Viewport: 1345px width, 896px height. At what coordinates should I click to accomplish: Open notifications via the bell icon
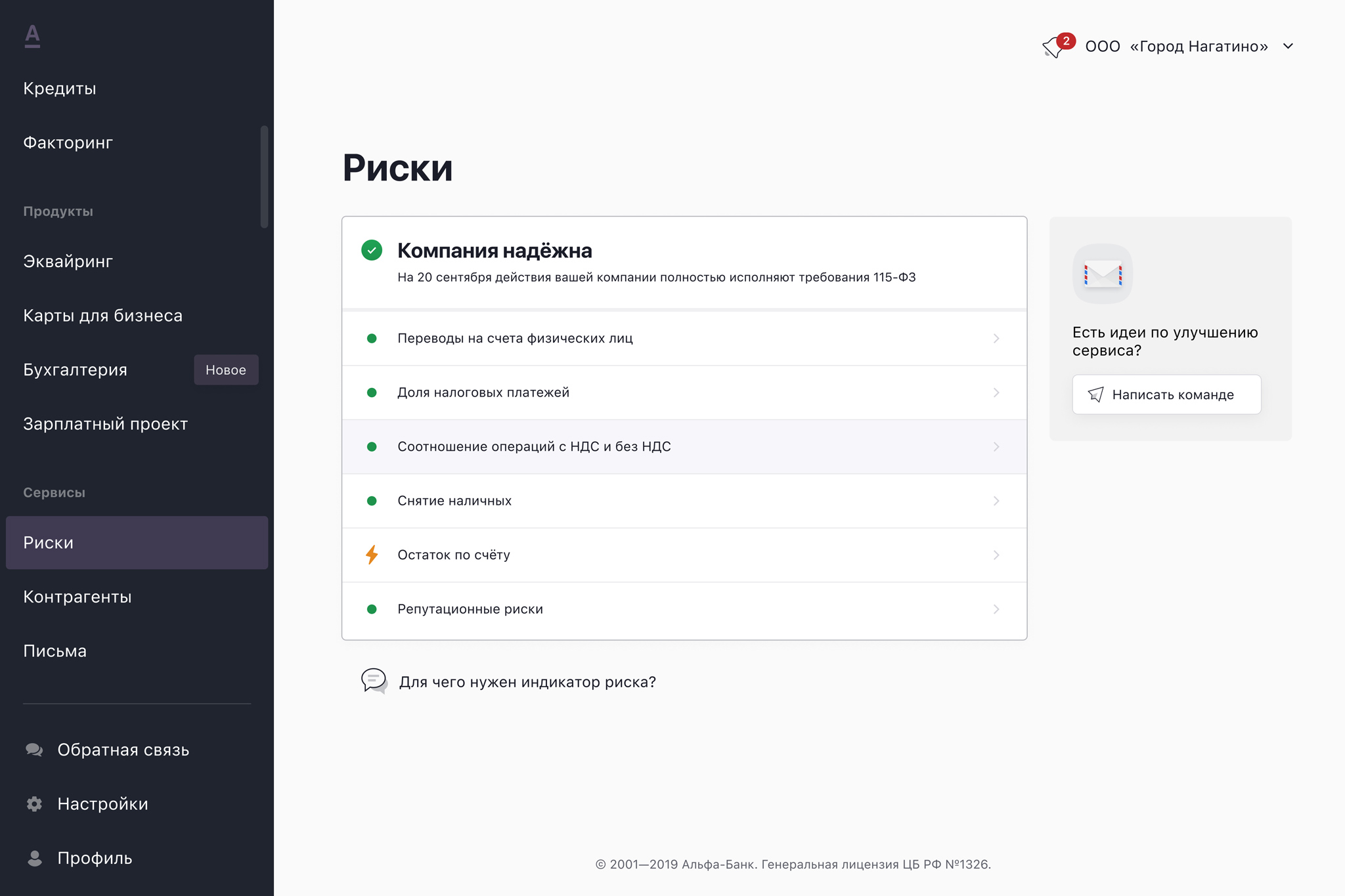tap(1054, 46)
